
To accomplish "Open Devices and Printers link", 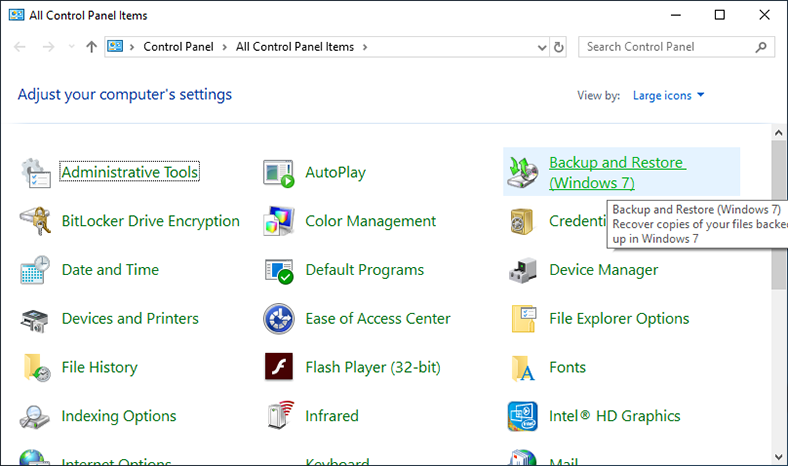I will click(x=130, y=319).
